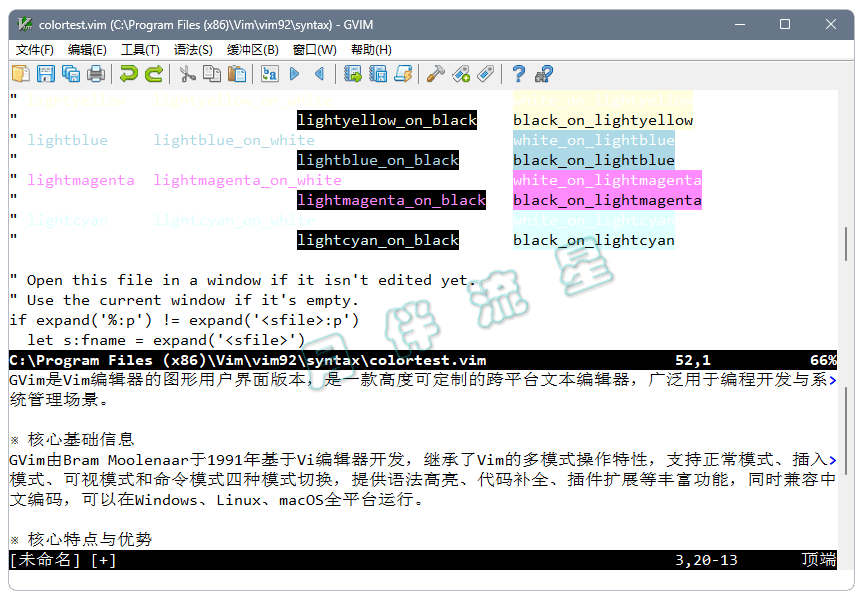Open the 文件(F) menu

34,50
